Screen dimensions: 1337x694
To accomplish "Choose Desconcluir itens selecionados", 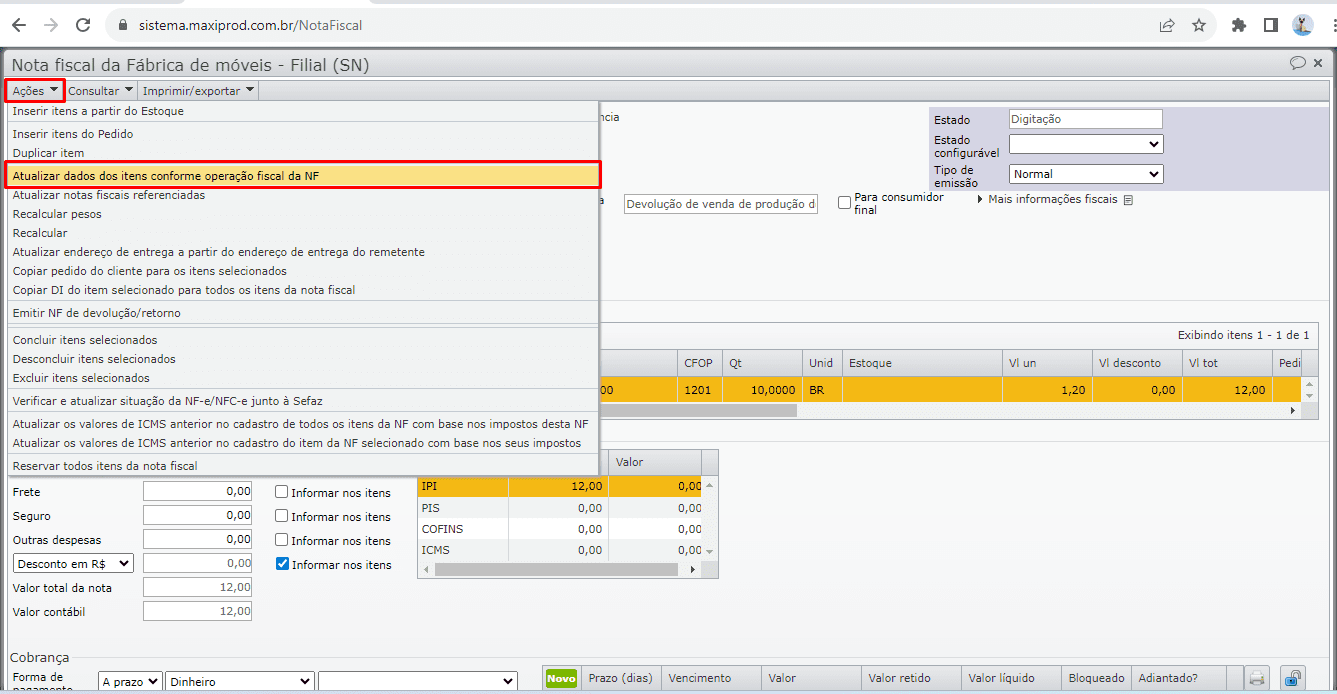I will 302,359.
